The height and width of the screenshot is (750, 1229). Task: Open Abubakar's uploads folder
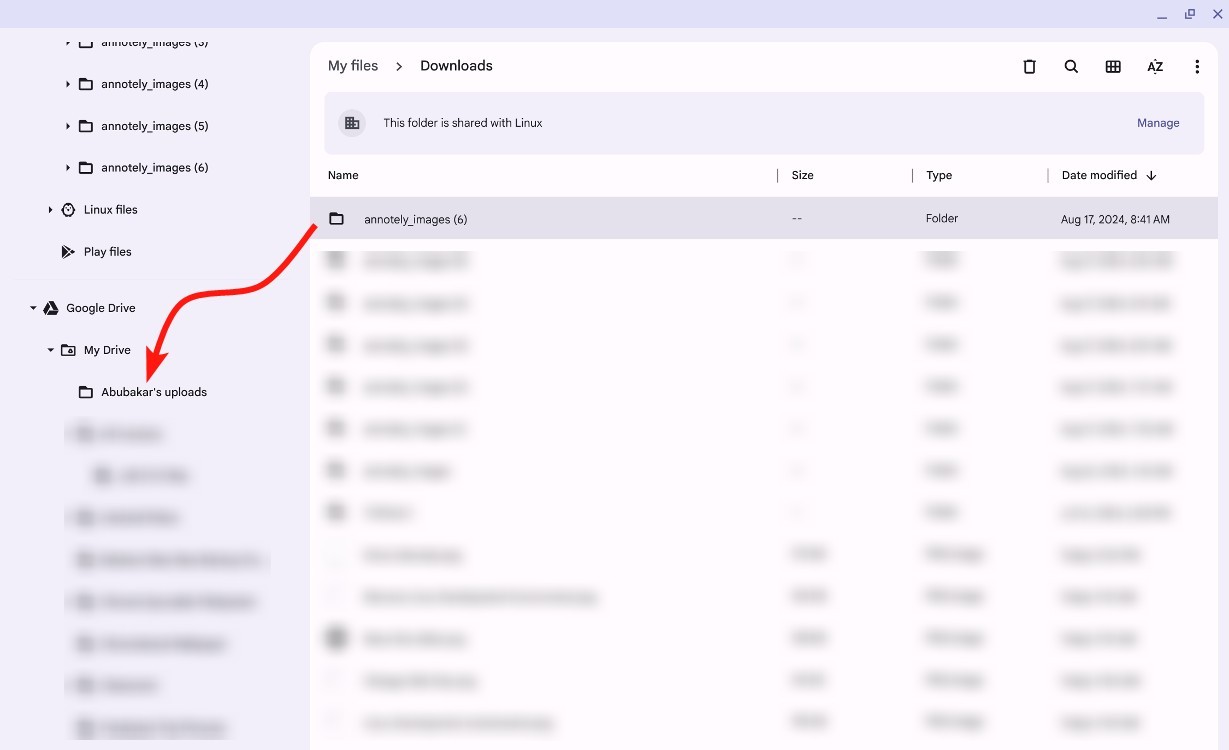pos(154,392)
